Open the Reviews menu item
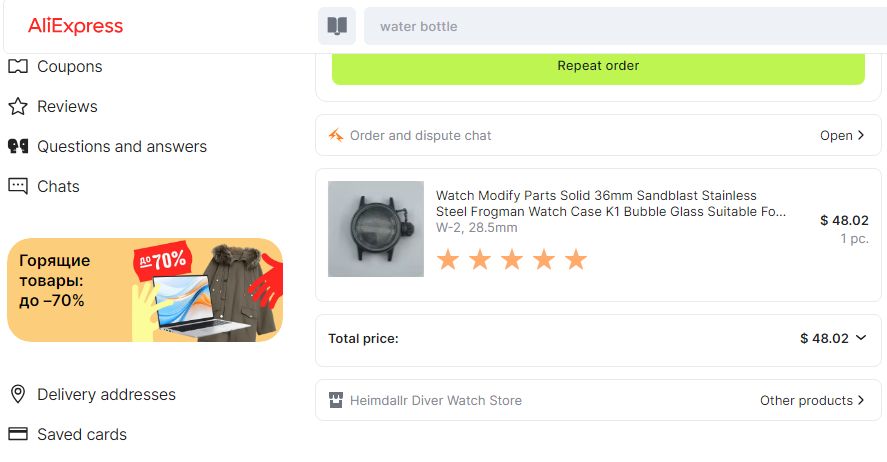 pos(67,107)
